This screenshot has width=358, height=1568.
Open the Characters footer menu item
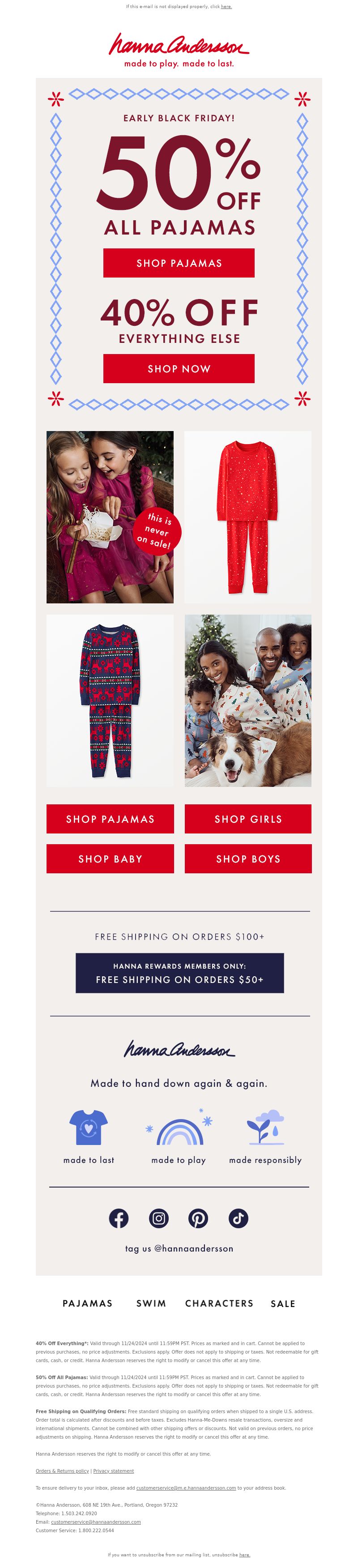219,1303
